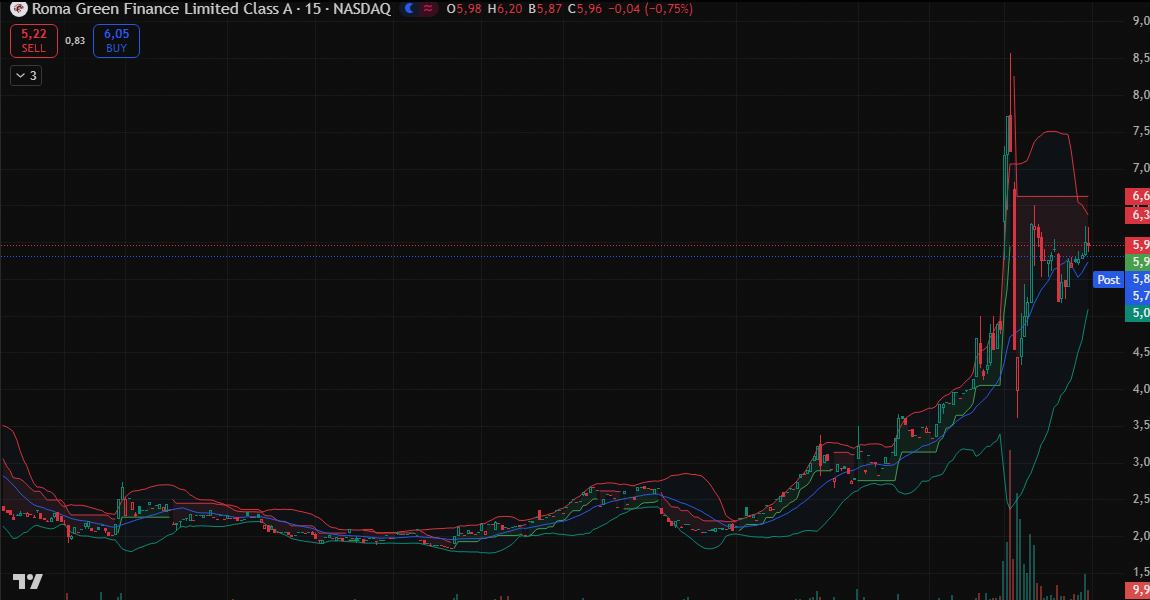This screenshot has width=1150, height=600.
Task: Select the spread value 0,83
Action: click(x=75, y=41)
